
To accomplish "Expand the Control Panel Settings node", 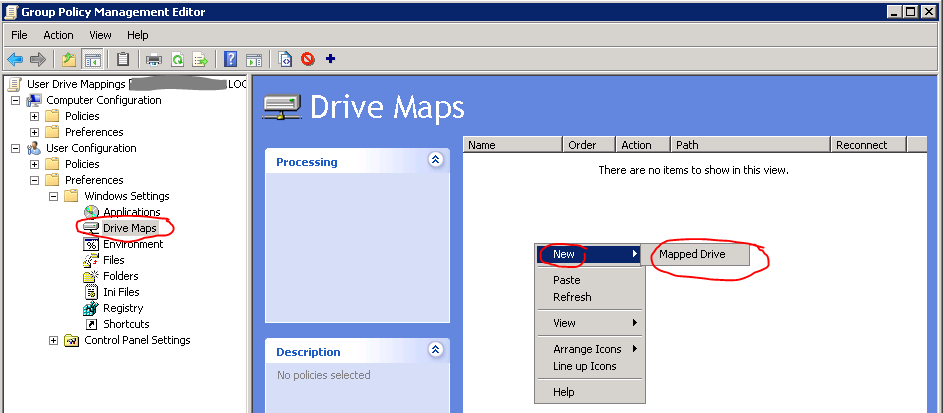I will (x=53, y=340).
